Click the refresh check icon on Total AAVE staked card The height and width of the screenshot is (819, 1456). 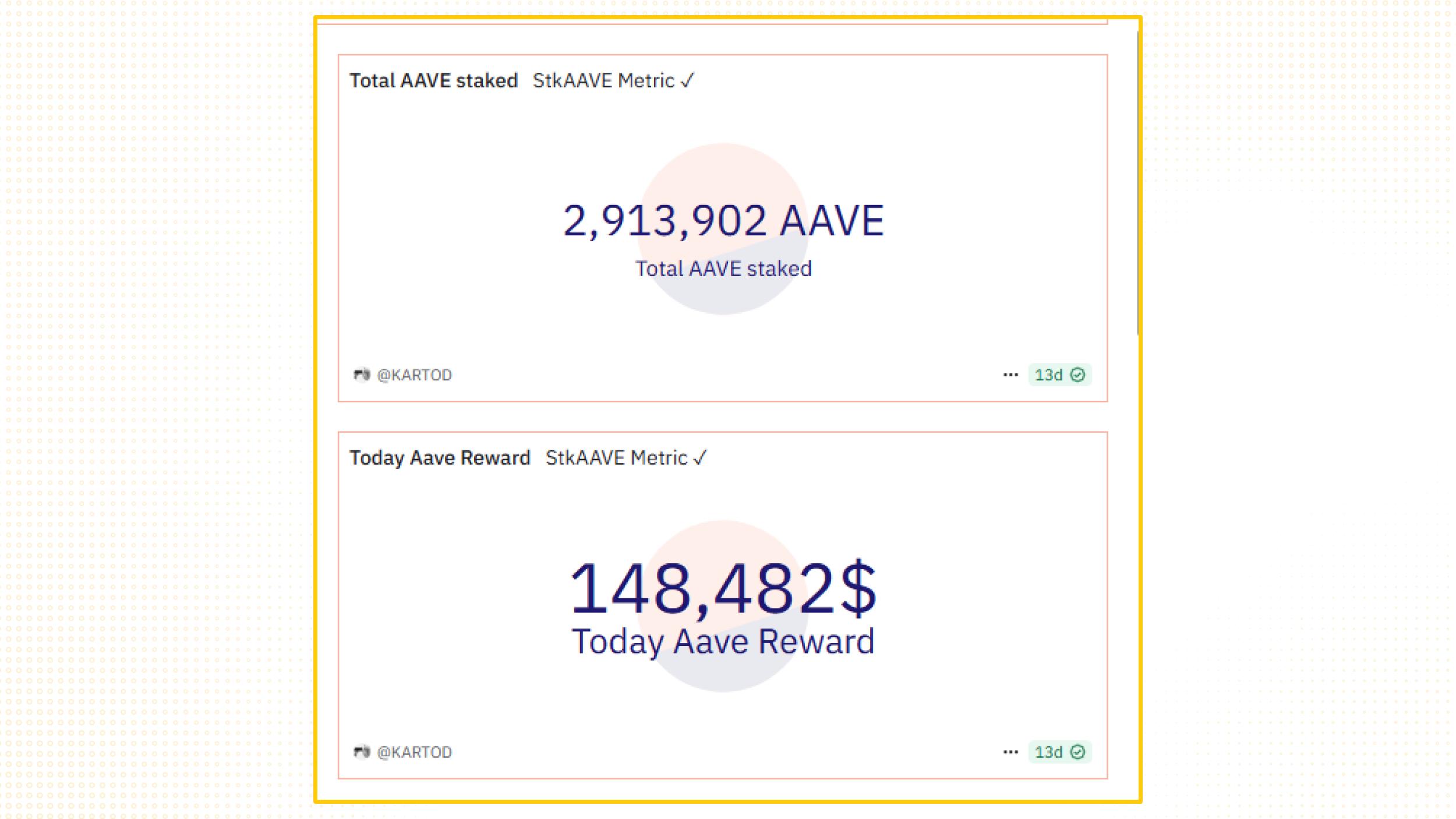1077,375
